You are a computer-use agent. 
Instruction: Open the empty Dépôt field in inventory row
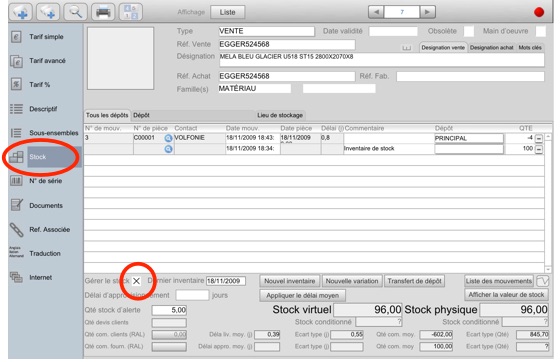pyautogui.click(x=469, y=149)
